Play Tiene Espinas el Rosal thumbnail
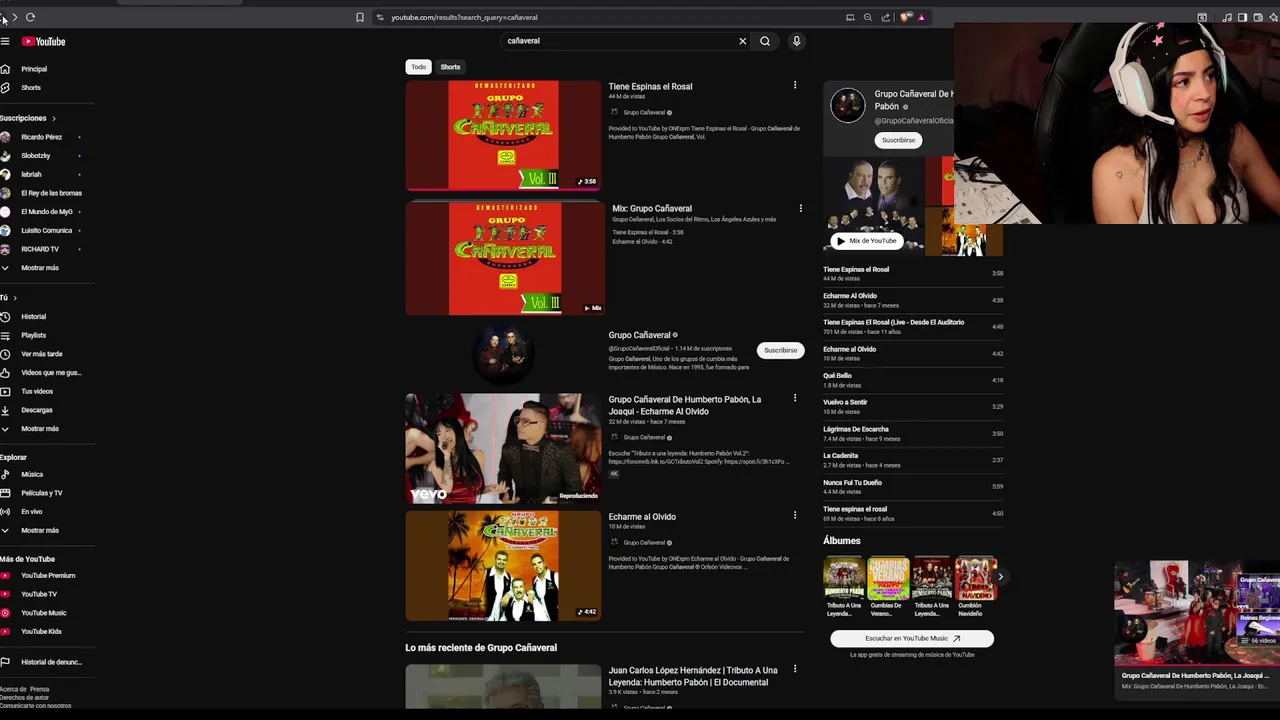The height and width of the screenshot is (720, 1280). pos(503,135)
